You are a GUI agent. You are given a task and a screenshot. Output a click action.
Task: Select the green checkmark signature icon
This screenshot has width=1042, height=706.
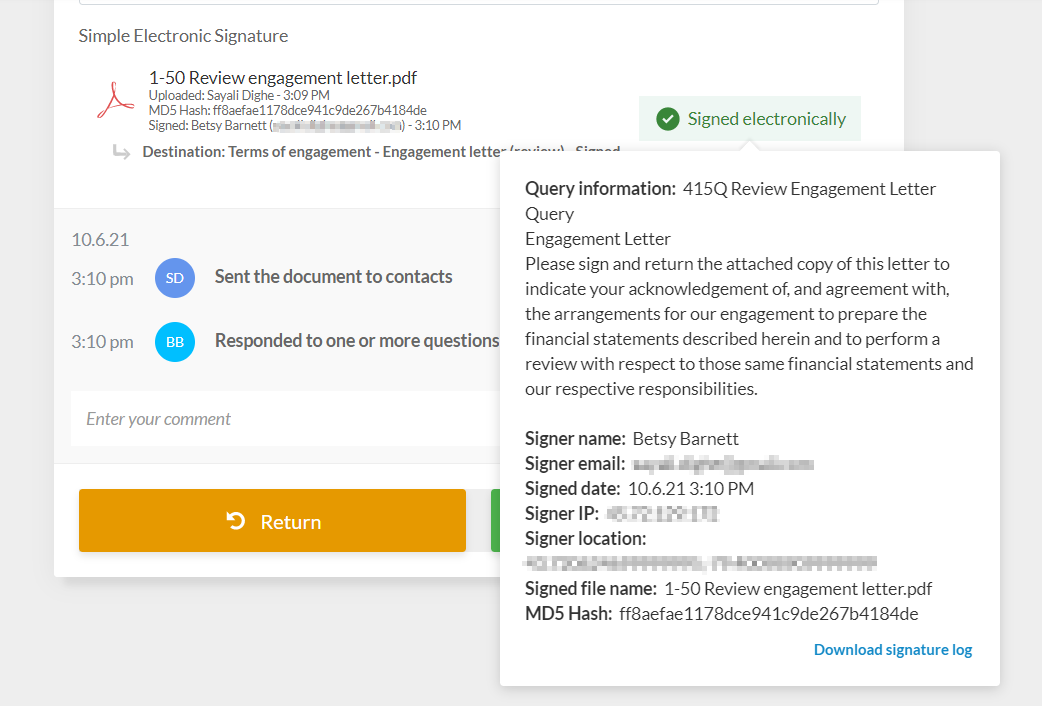point(669,118)
